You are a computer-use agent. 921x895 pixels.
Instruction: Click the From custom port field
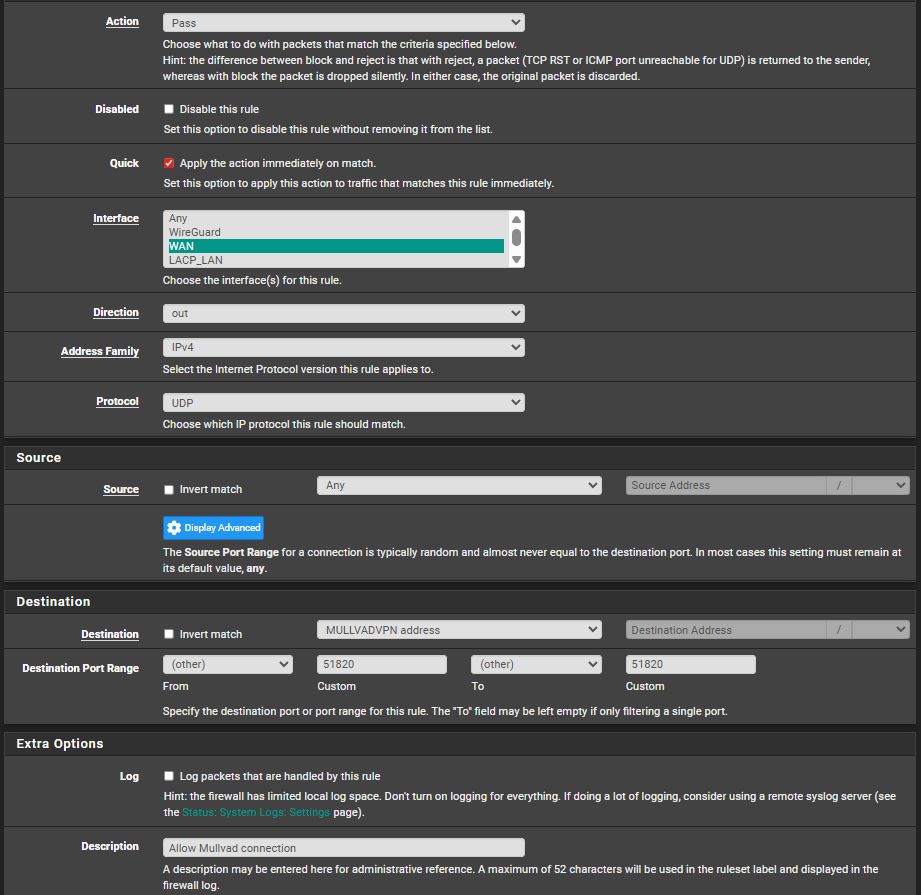click(381, 664)
